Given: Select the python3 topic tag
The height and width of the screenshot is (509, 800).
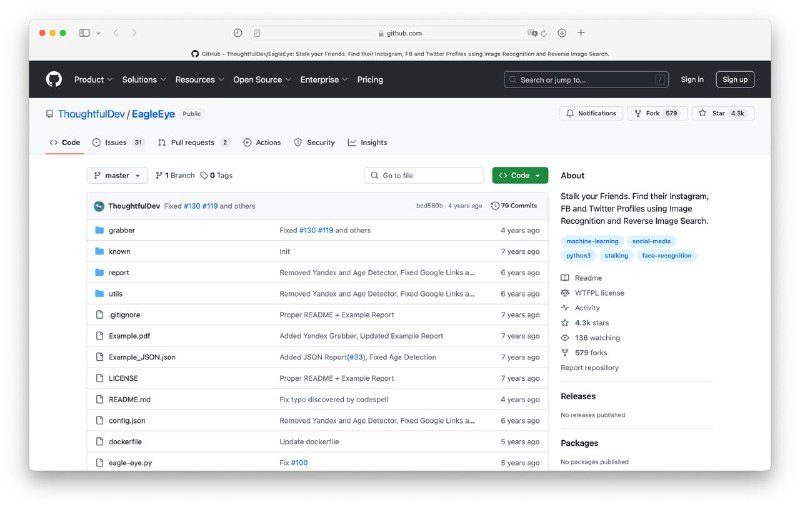Looking at the screenshot, I should click(578, 256).
